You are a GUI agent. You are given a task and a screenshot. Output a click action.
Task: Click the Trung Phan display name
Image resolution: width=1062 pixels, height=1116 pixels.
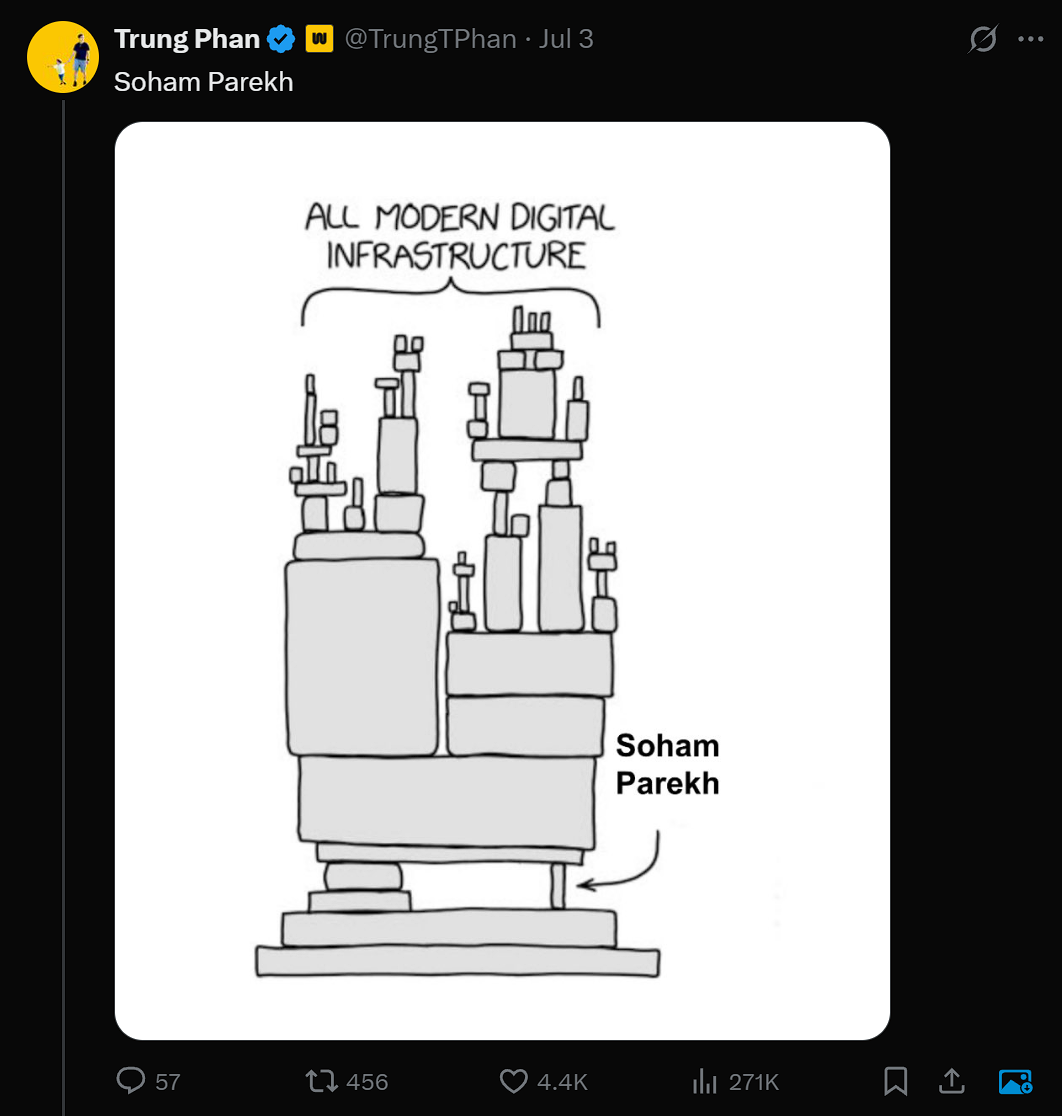187,39
